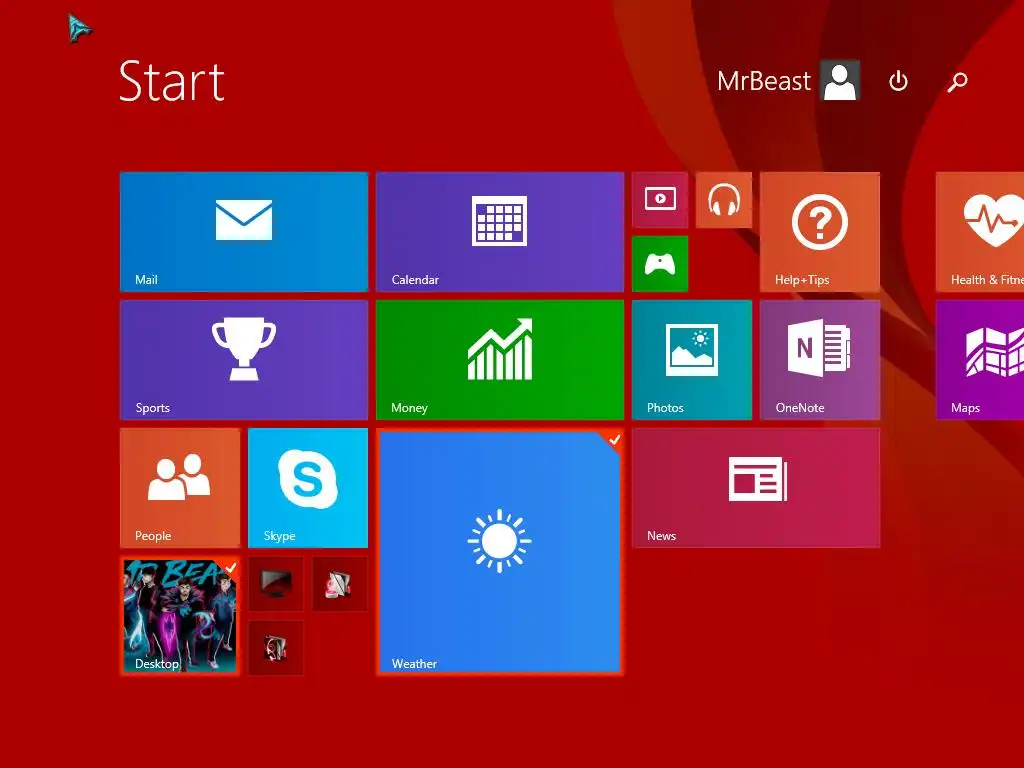1024x768 pixels.
Task: Open the Health & Fitness tile
Action: coord(980,232)
